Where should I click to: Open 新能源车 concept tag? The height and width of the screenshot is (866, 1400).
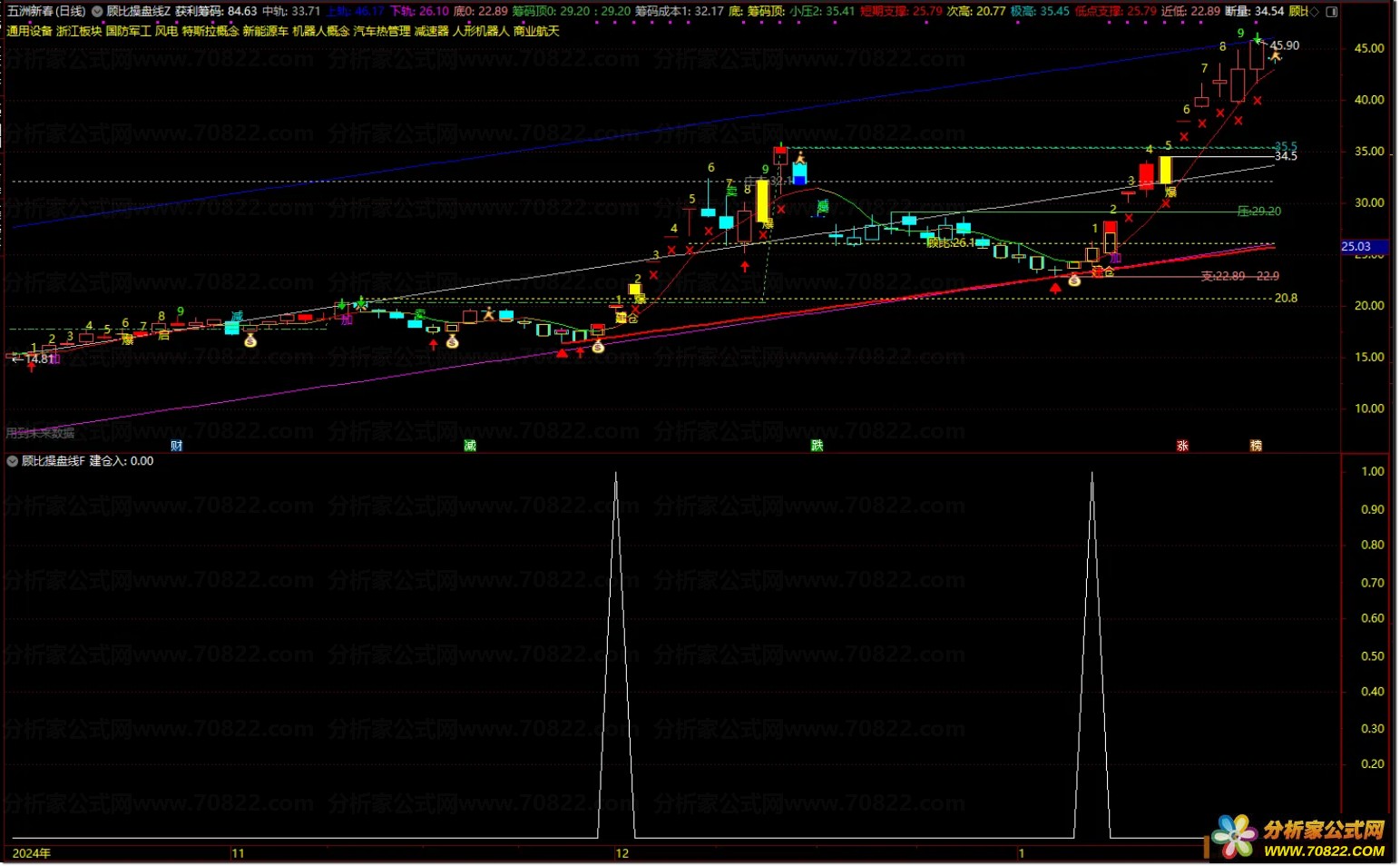point(266,31)
